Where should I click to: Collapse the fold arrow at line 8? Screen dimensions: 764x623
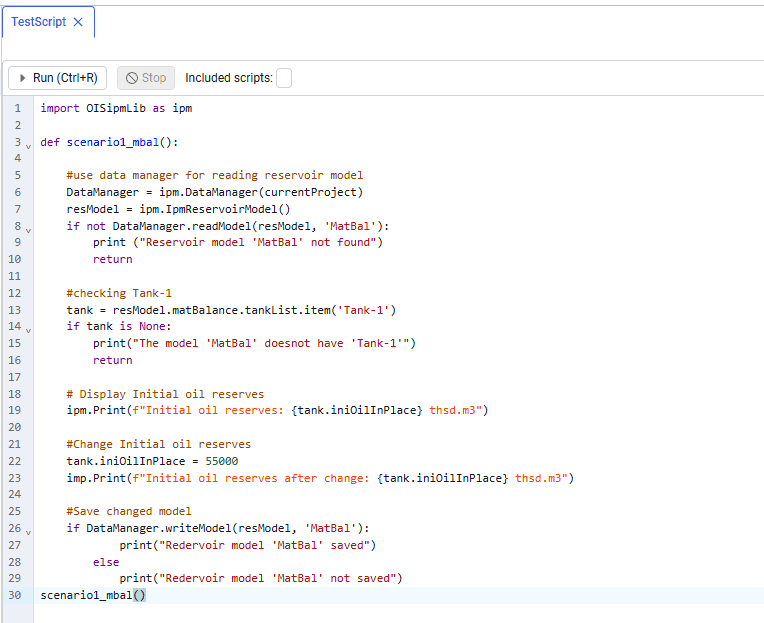[28, 230]
